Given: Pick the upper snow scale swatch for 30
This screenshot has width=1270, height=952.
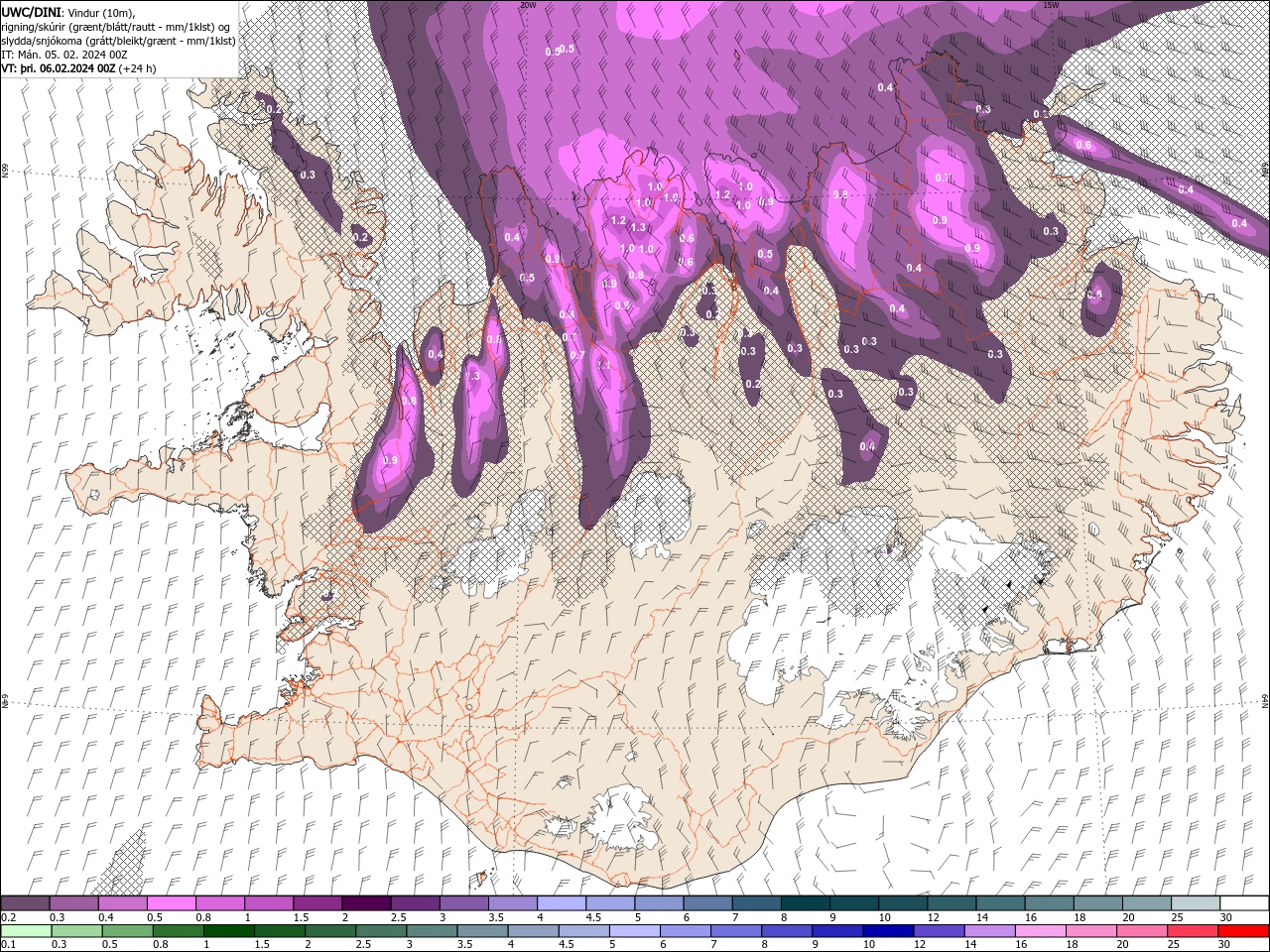Looking at the screenshot, I should coord(1244,903).
